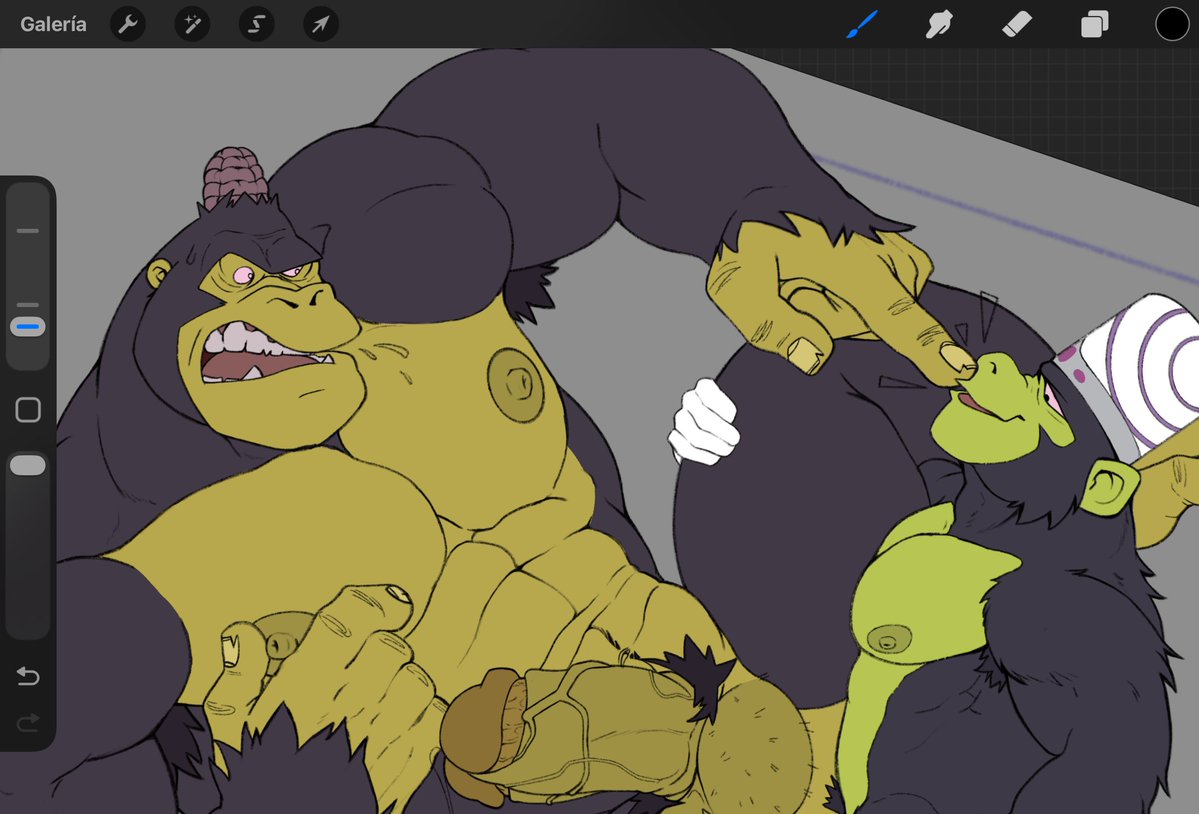This screenshot has width=1199, height=814.
Task: Open the Galería gallery view
Action: (x=53, y=24)
